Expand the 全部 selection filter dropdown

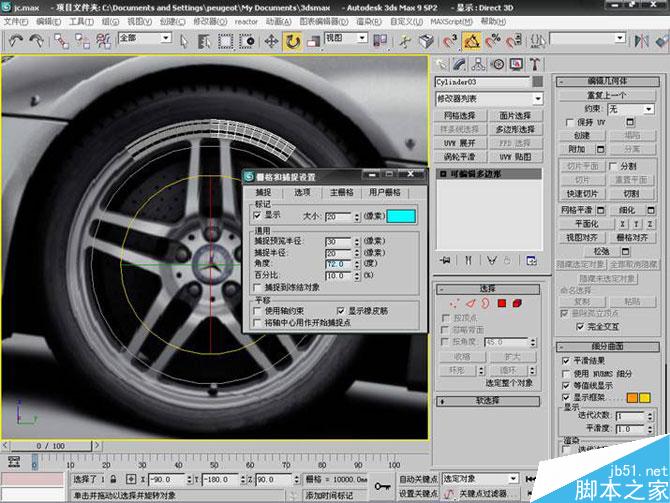146,40
